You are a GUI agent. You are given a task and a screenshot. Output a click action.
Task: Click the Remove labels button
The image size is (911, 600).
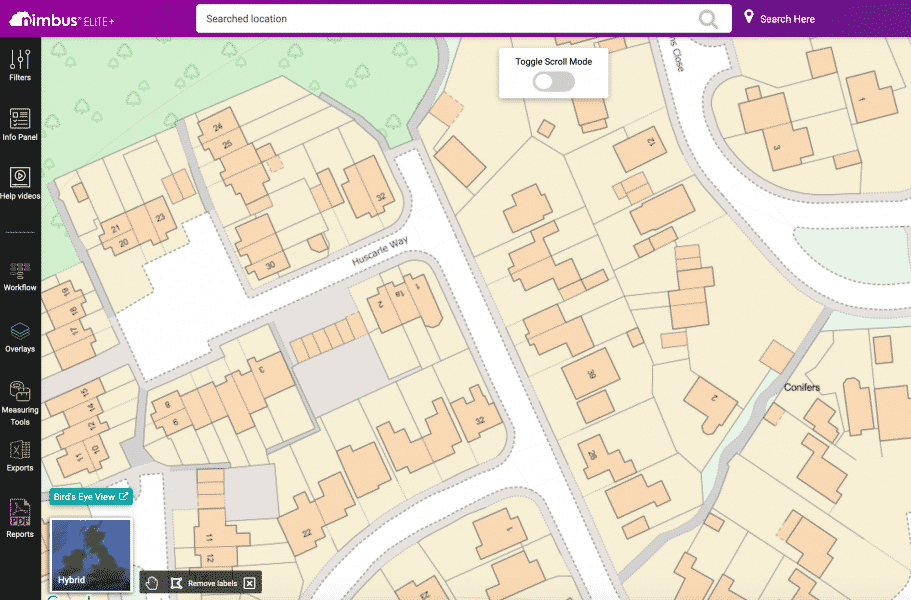(215, 582)
